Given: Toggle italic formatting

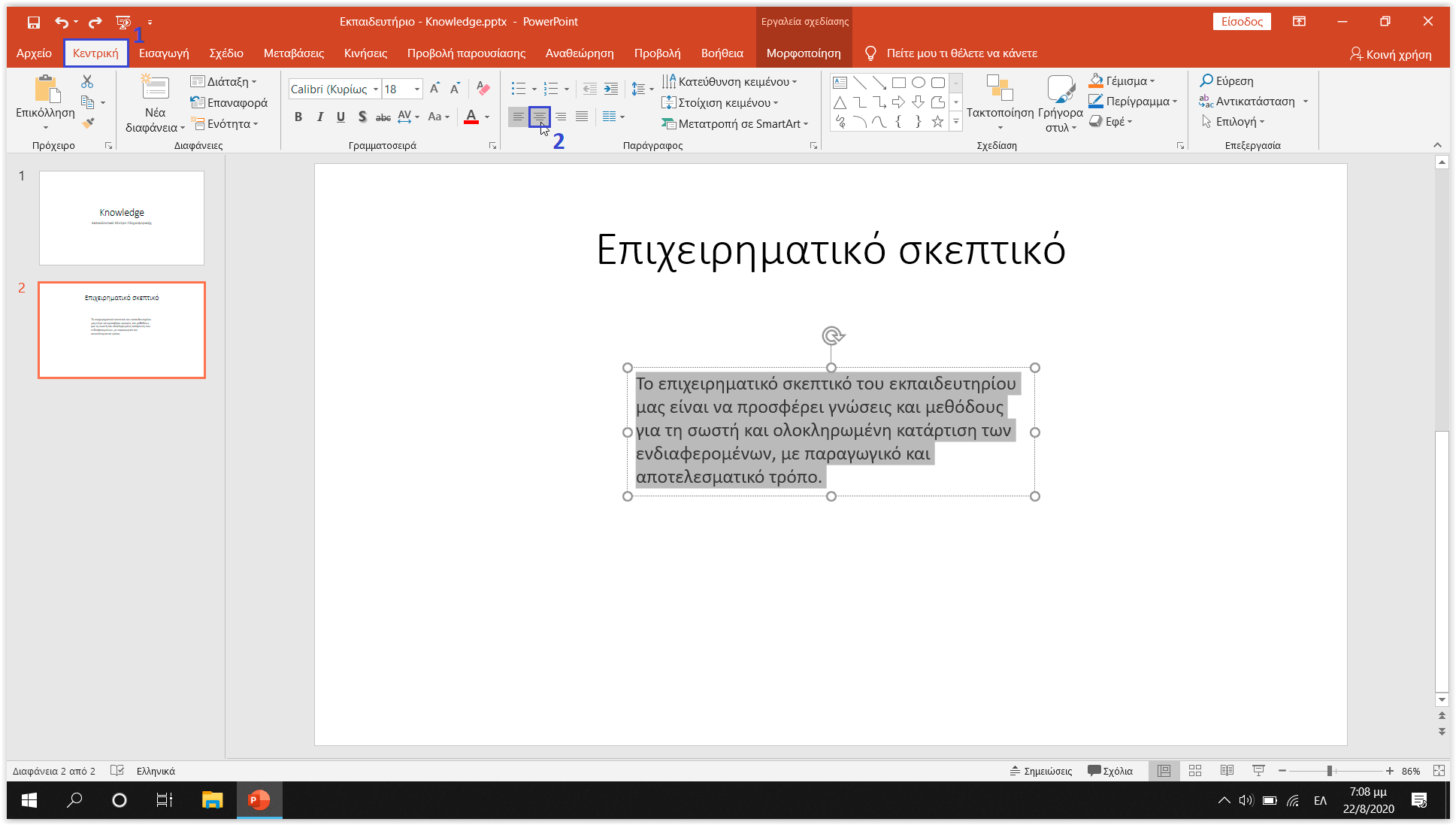Looking at the screenshot, I should click(319, 117).
